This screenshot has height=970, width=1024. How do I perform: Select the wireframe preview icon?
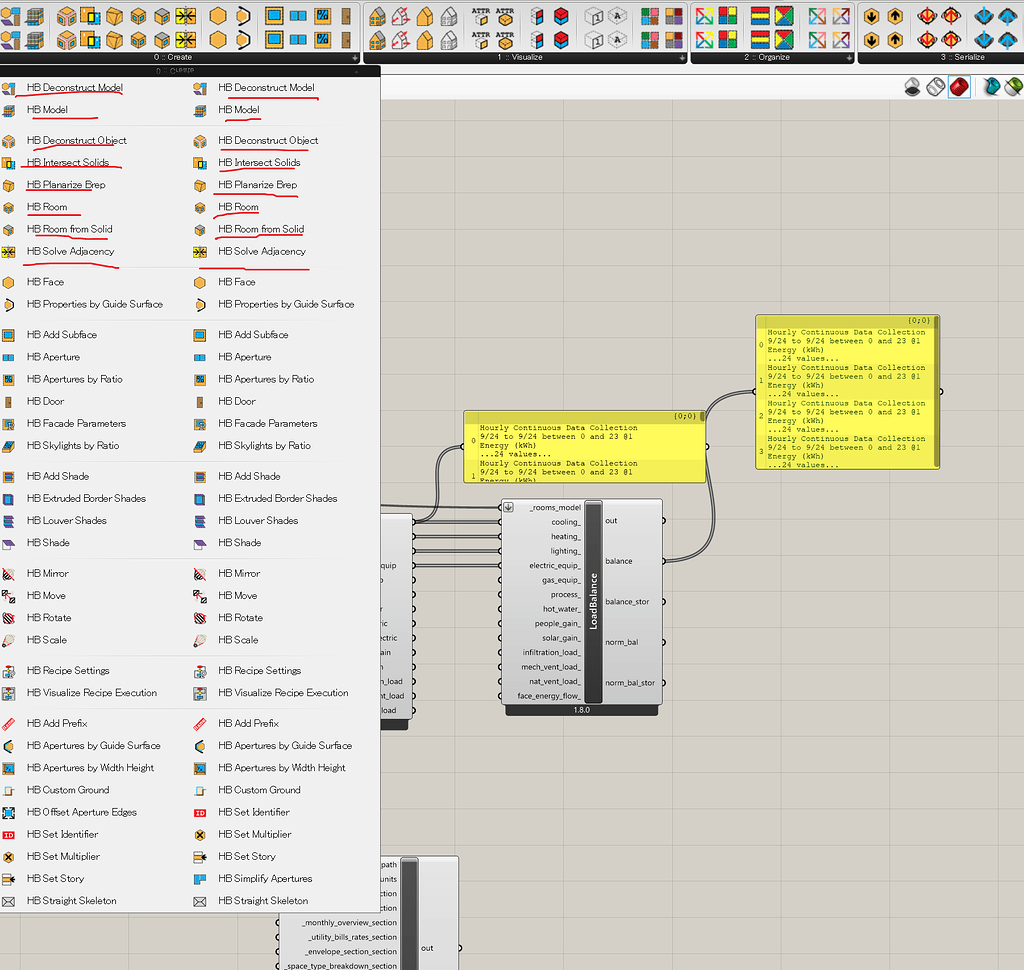pyautogui.click(x=935, y=87)
